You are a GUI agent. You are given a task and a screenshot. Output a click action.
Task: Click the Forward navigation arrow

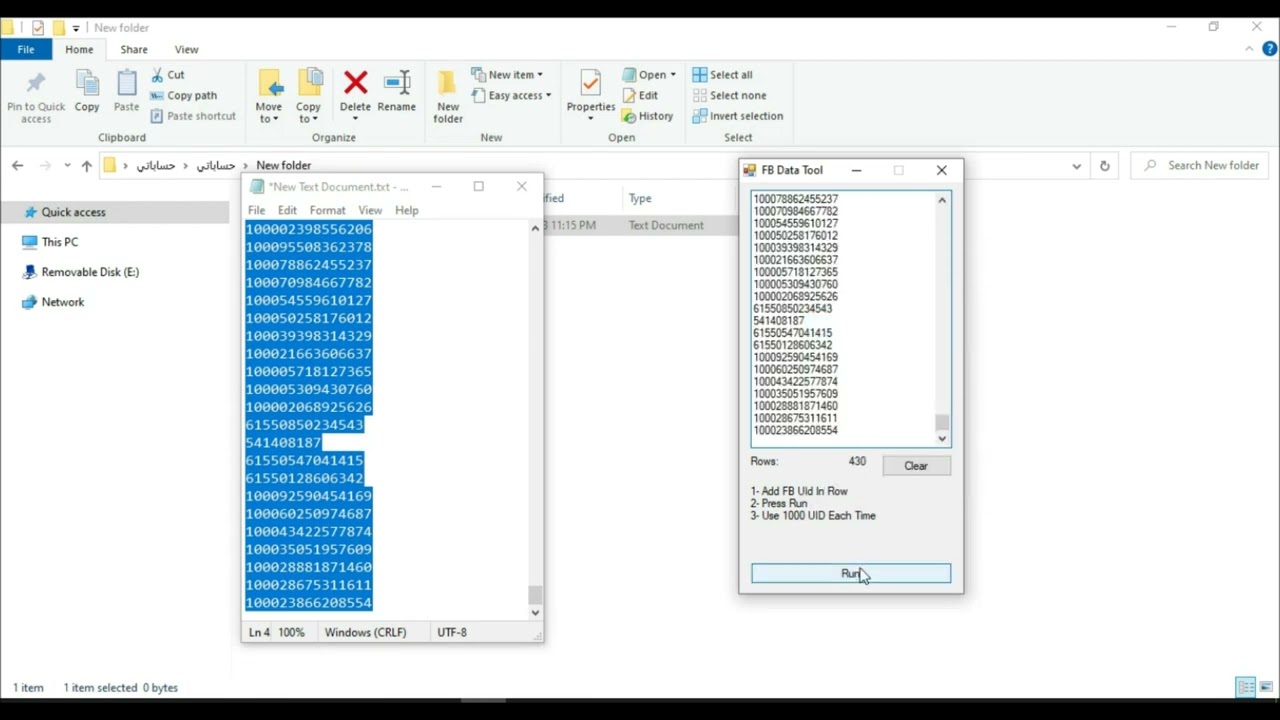[44, 165]
